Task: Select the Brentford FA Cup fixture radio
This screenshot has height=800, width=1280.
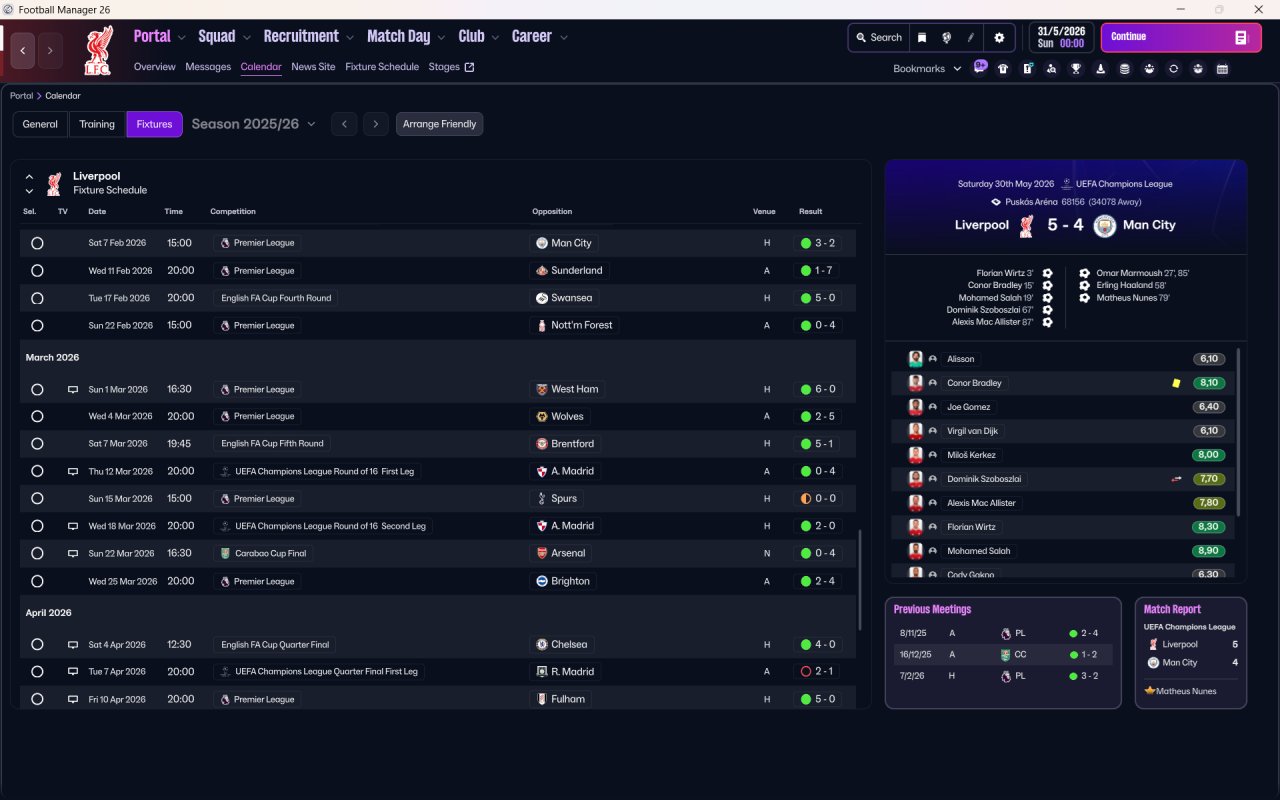Action: pos(37,443)
